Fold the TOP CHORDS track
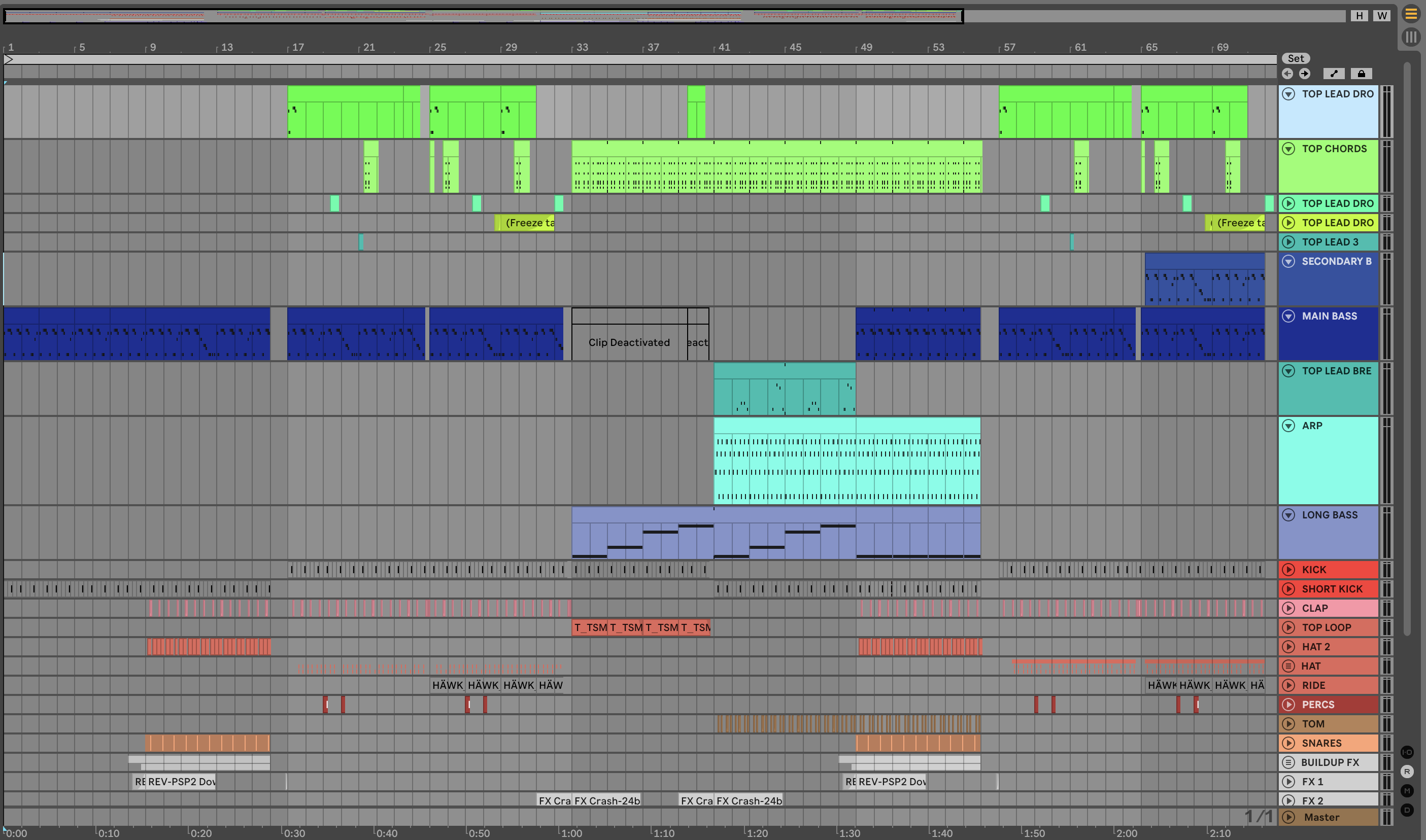The width and height of the screenshot is (1426, 840). (1288, 149)
